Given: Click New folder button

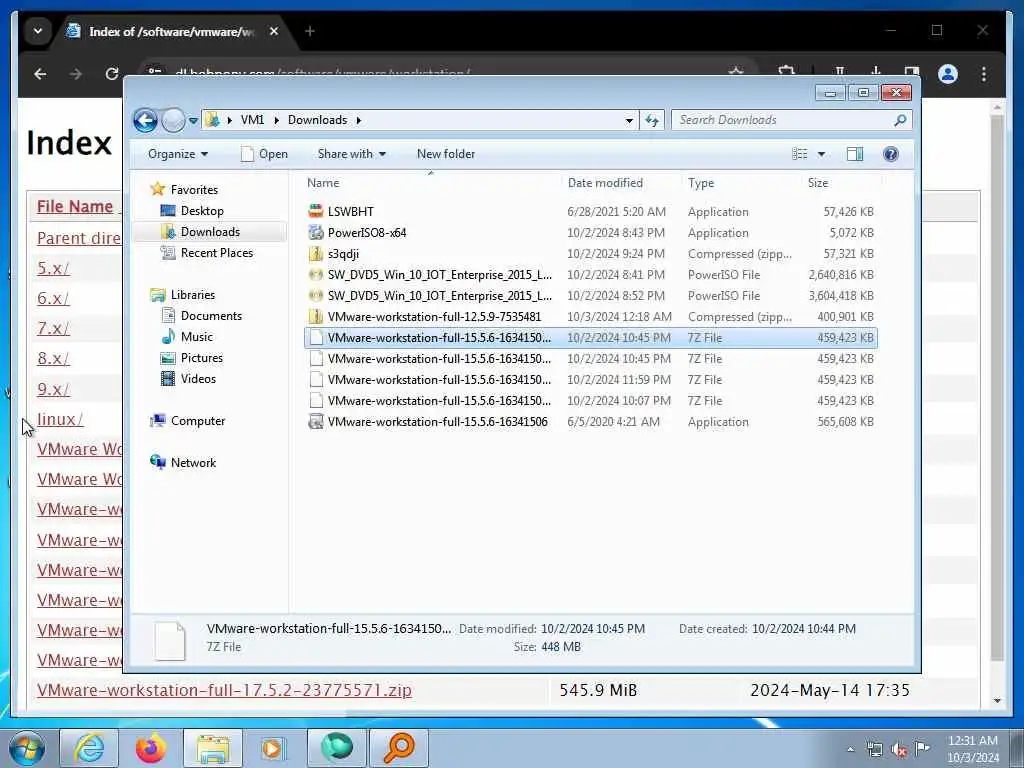Looking at the screenshot, I should tap(446, 154).
